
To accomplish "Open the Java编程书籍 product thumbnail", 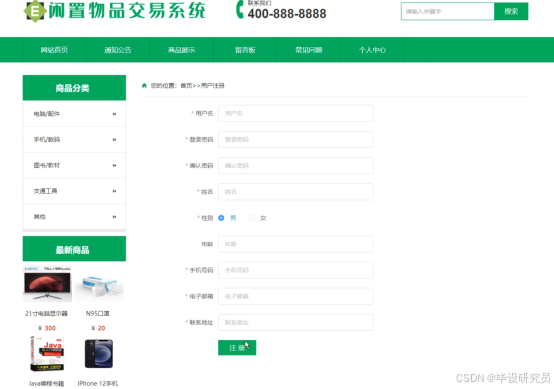I will (x=47, y=354).
